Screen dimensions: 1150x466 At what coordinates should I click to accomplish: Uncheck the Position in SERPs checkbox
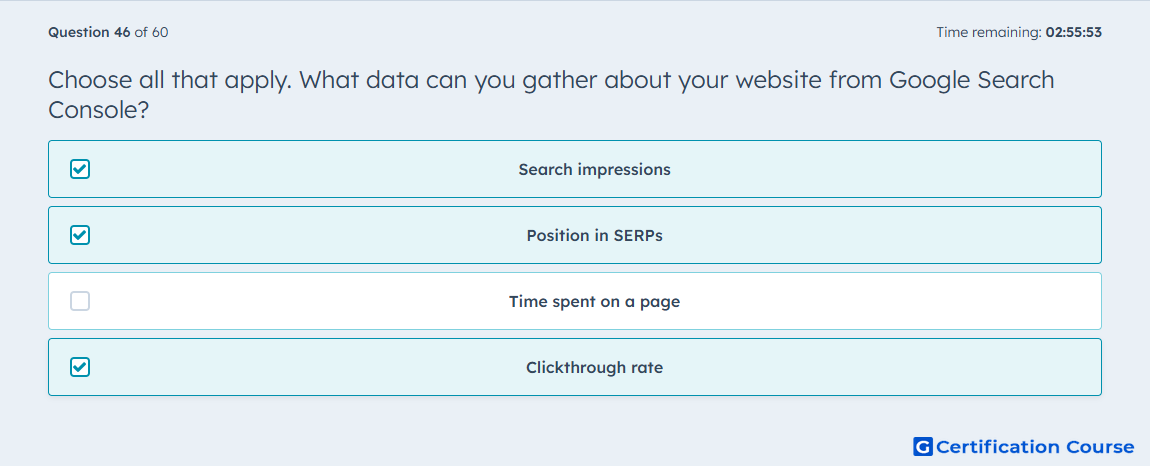80,236
